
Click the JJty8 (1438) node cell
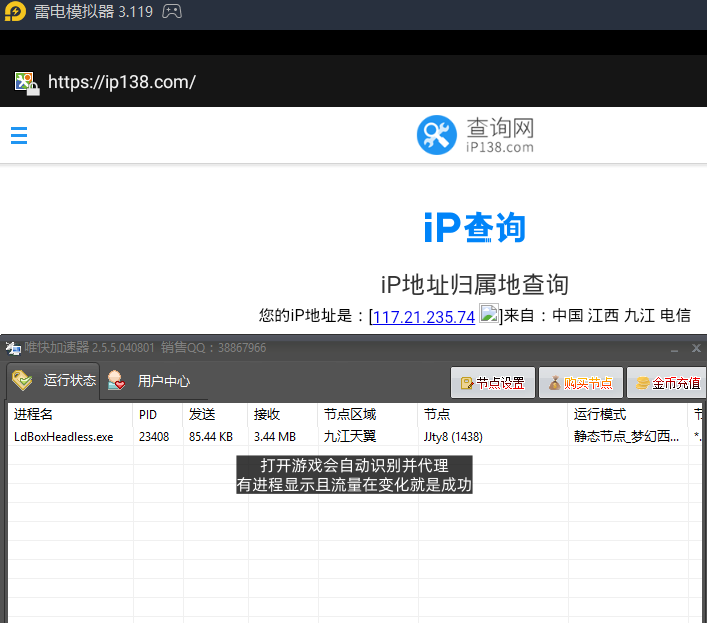[453, 437]
